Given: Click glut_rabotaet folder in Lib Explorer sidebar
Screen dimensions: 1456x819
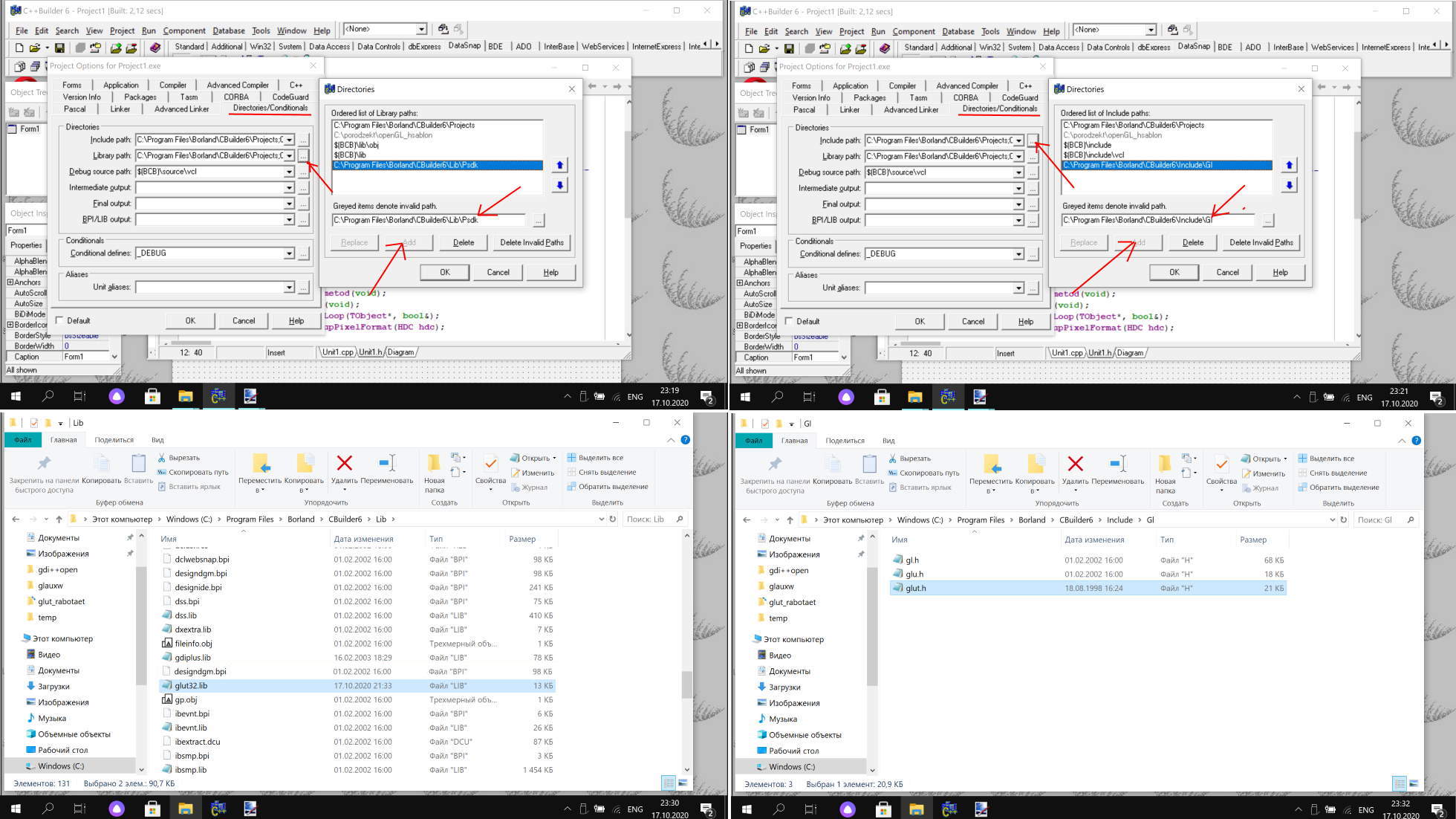Looking at the screenshot, I should tap(62, 601).
